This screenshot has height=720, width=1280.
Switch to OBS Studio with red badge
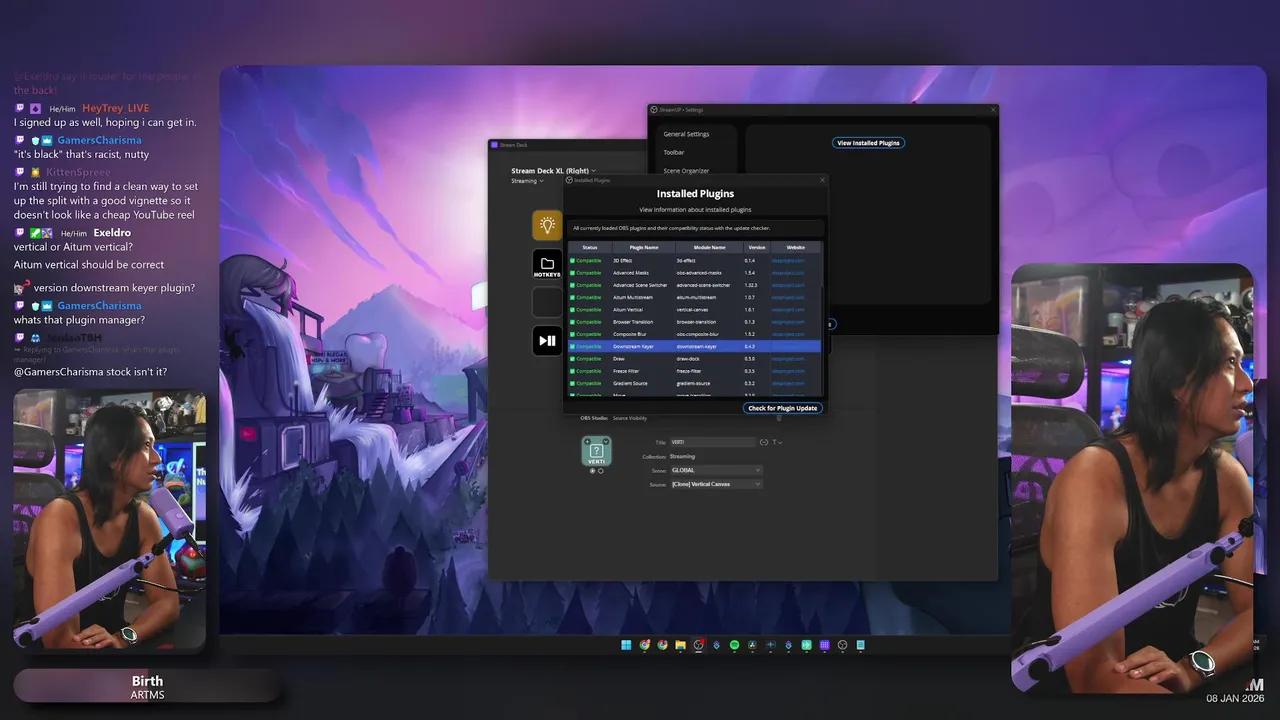coord(698,645)
